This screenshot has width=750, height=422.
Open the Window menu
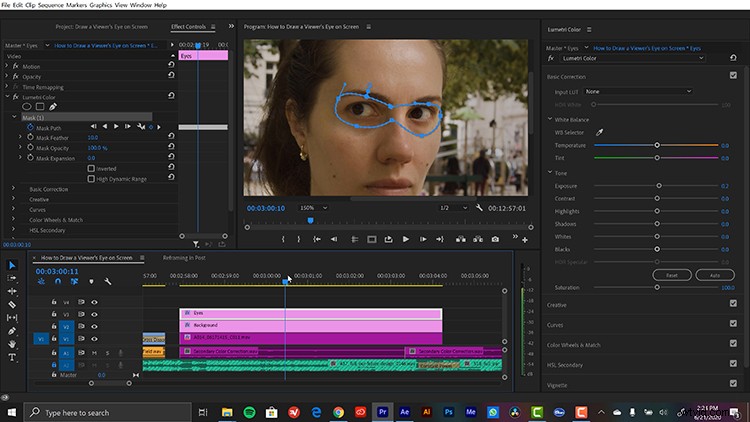pyautogui.click(x=141, y=5)
